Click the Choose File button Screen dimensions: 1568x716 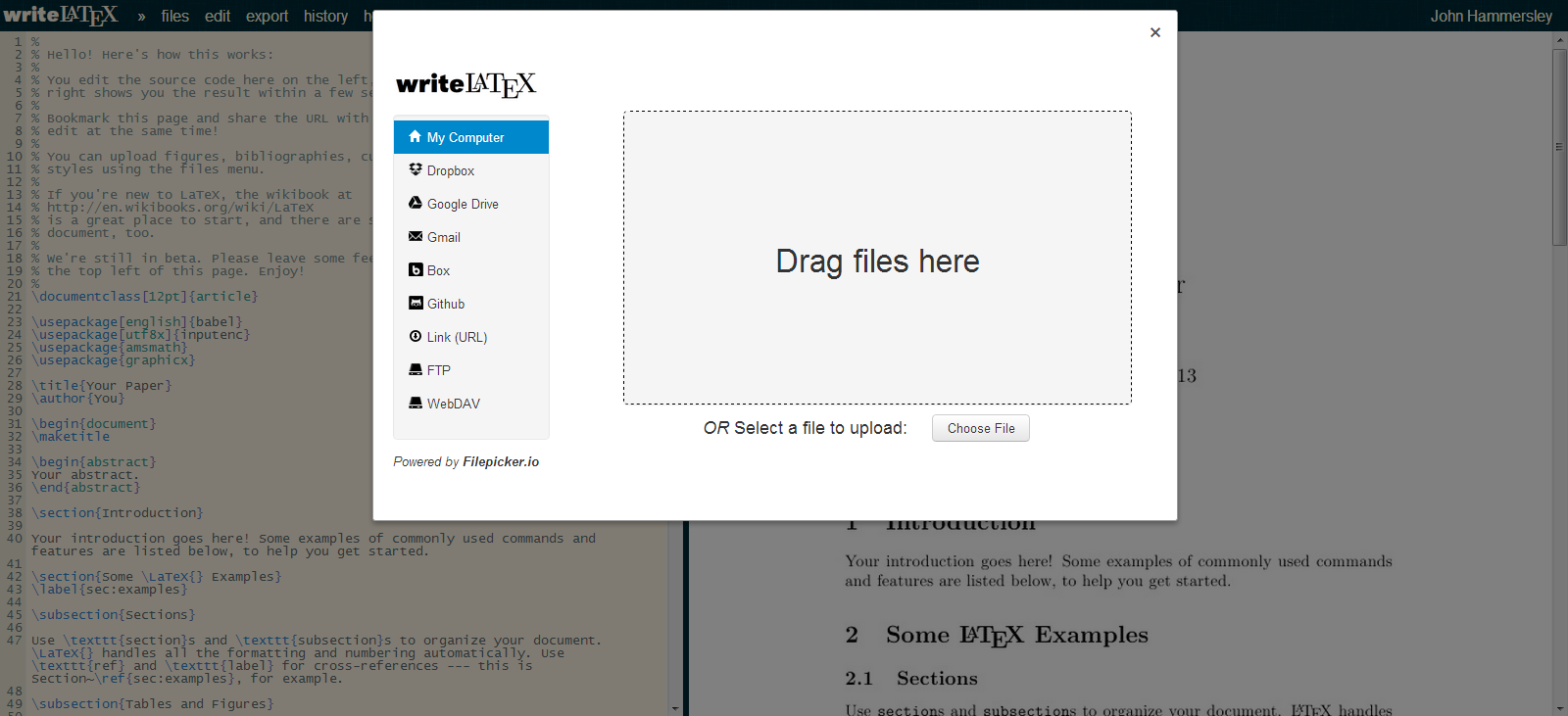[x=981, y=428]
